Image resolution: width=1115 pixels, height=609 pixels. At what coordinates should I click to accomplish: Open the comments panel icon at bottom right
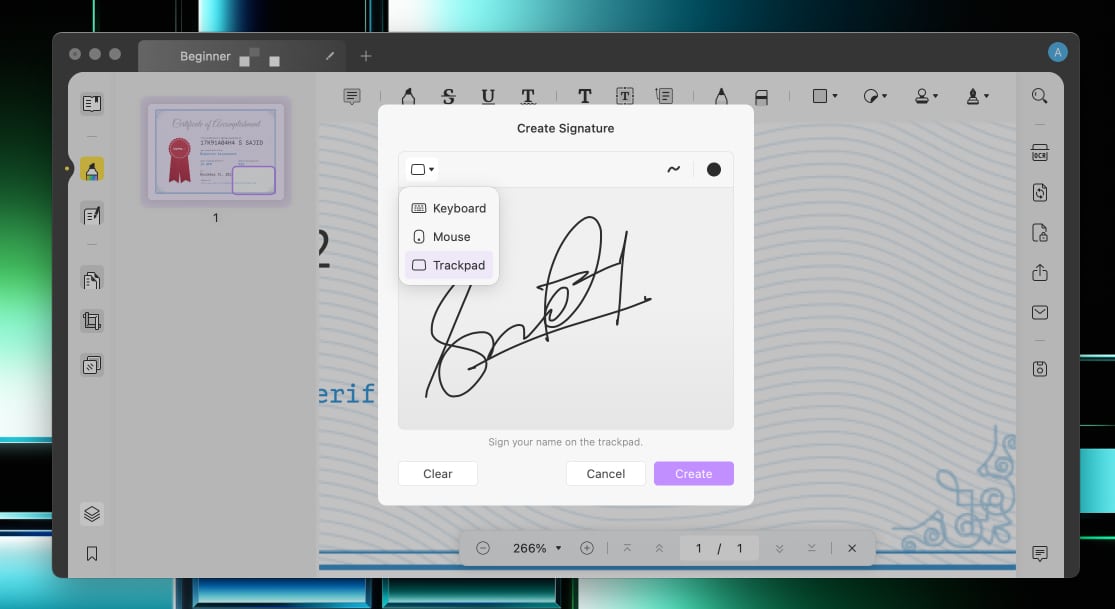[x=1040, y=554]
